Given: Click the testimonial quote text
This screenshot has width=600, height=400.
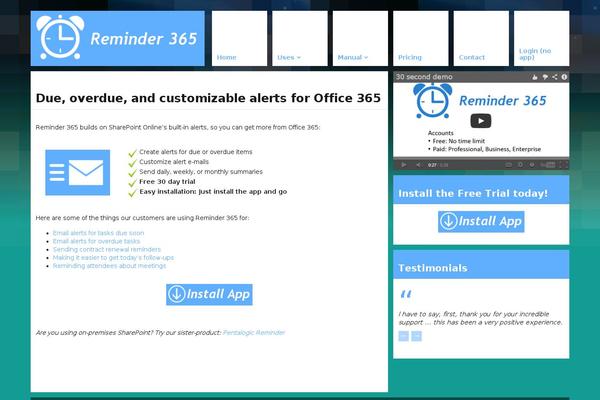Looking at the screenshot, I should coord(480,318).
